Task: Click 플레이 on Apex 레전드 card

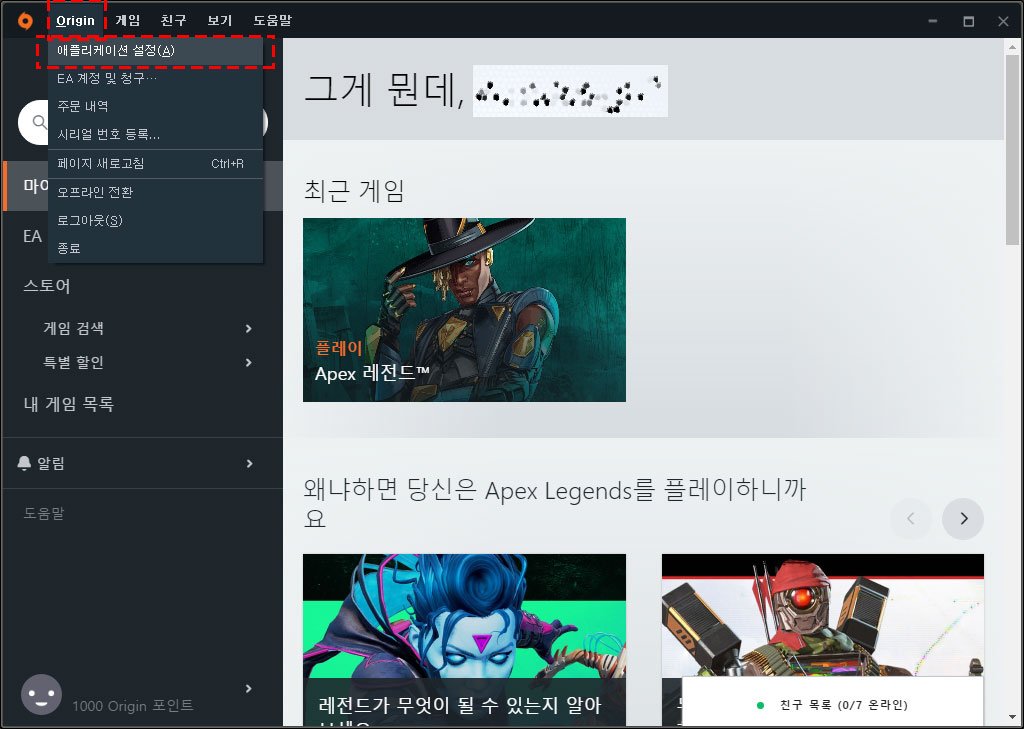Action: tap(339, 348)
